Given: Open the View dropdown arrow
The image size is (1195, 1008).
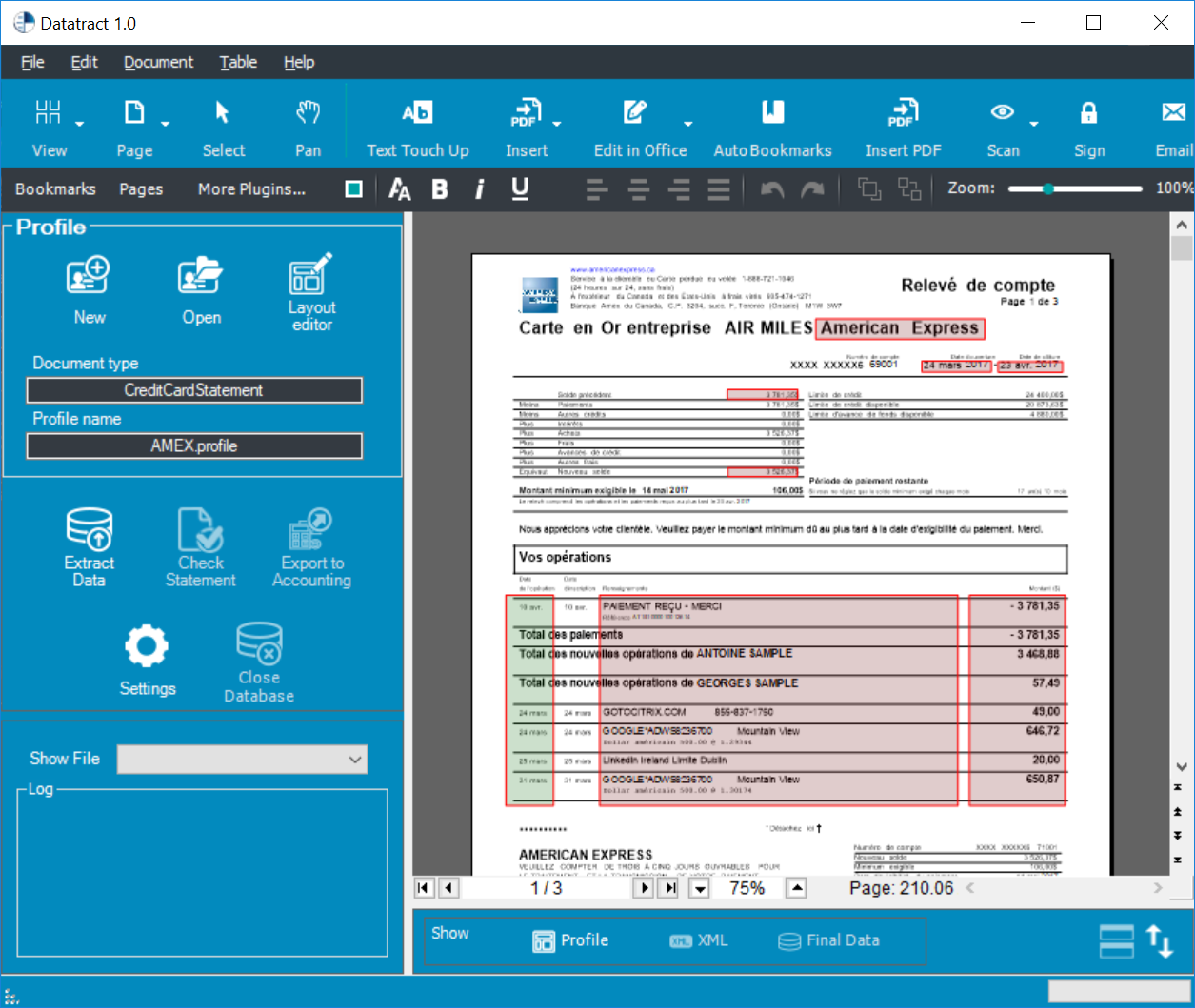Looking at the screenshot, I should [80, 124].
